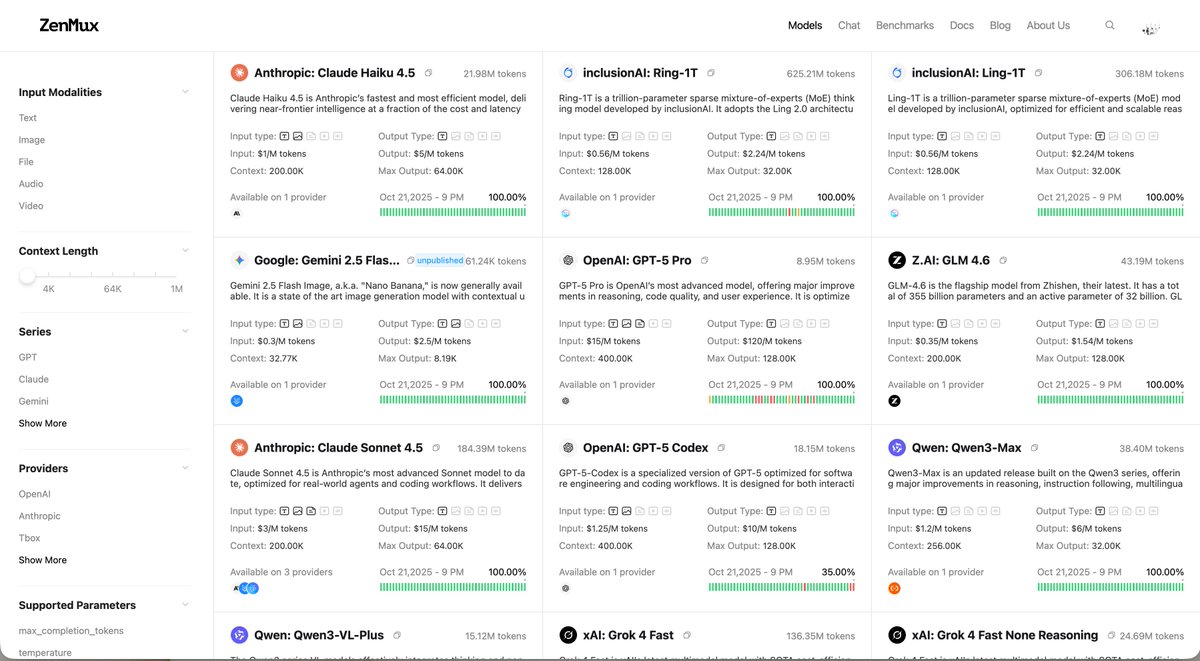
Task: Filter by File input modality
Action: tap(26, 162)
